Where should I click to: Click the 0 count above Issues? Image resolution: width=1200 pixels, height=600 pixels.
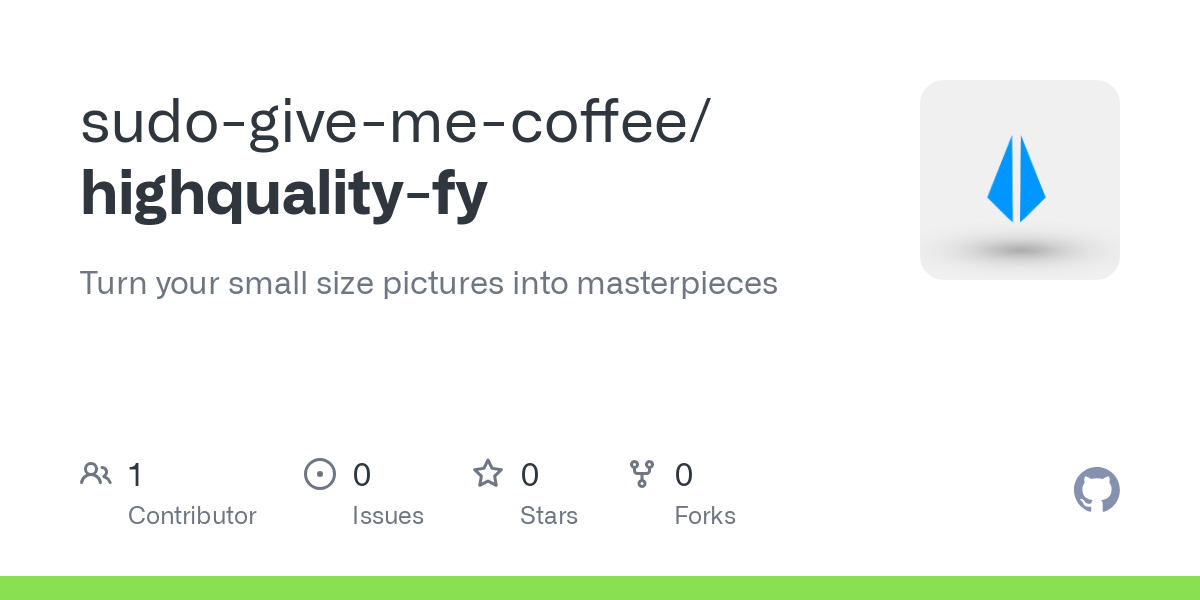point(362,474)
